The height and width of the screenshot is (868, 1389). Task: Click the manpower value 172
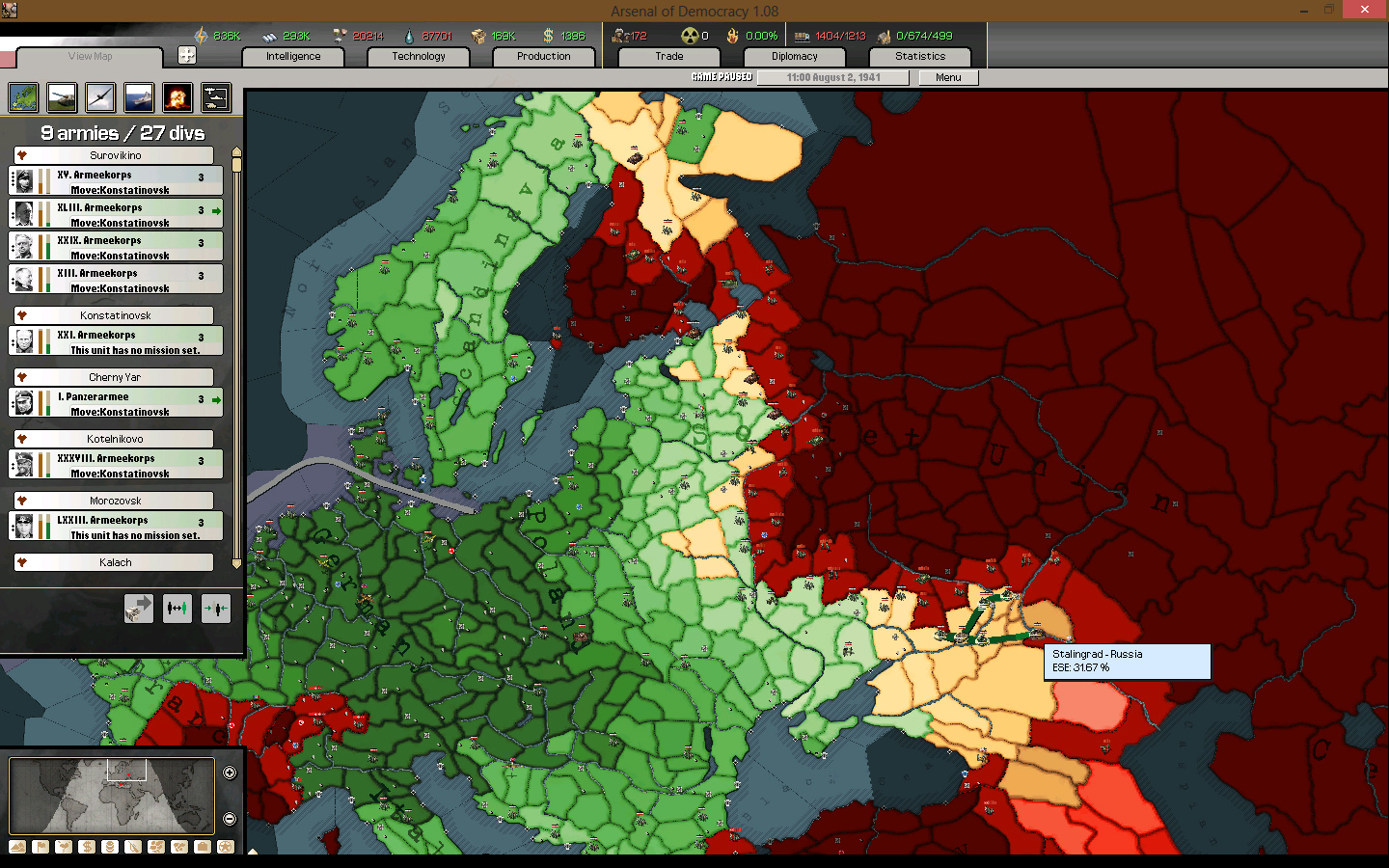tap(639, 36)
